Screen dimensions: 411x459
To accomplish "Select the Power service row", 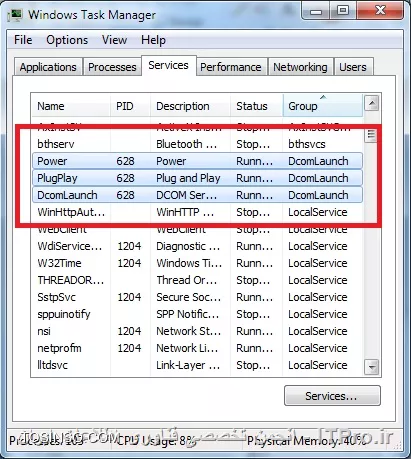I will pyautogui.click(x=197, y=161).
